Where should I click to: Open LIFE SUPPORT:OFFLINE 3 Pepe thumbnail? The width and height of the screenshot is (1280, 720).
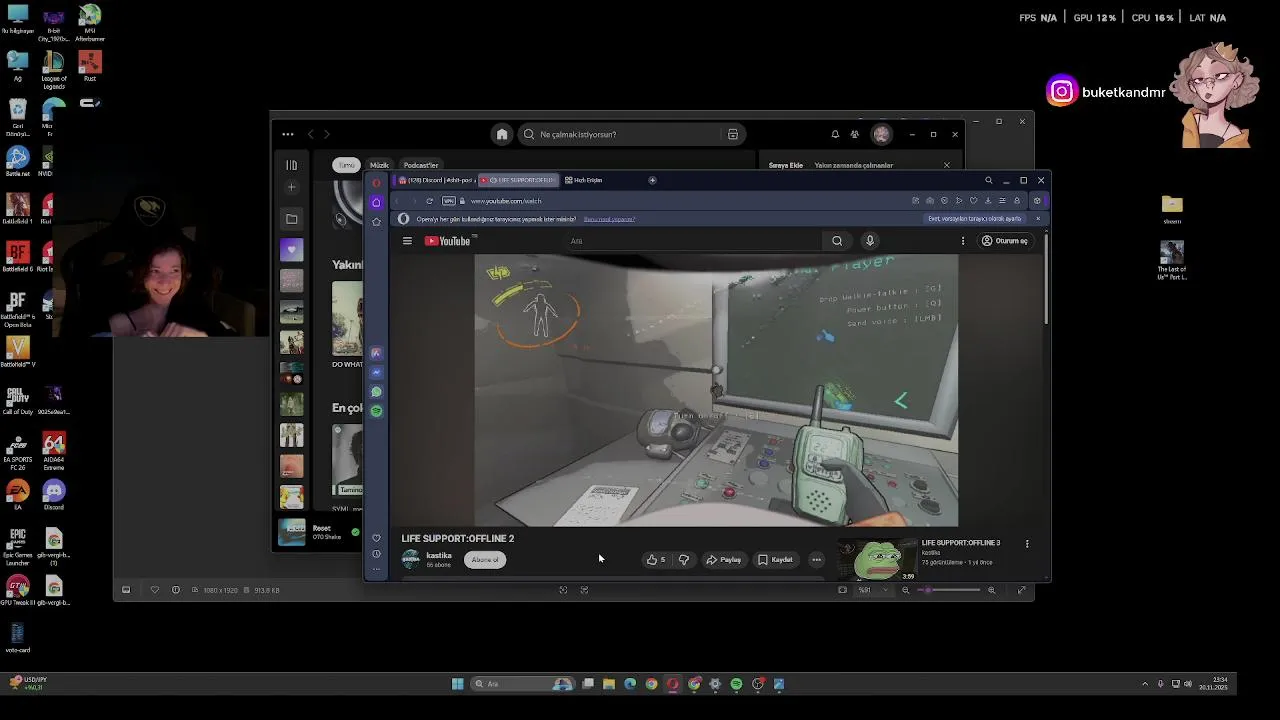pos(877,559)
